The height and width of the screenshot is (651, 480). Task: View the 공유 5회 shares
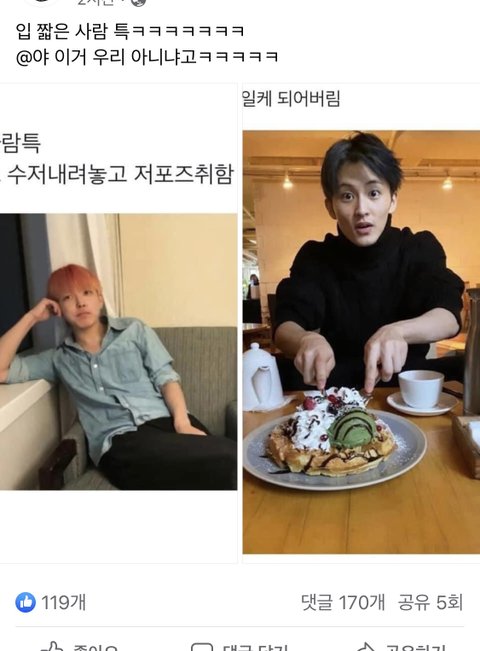[x=430, y=602]
